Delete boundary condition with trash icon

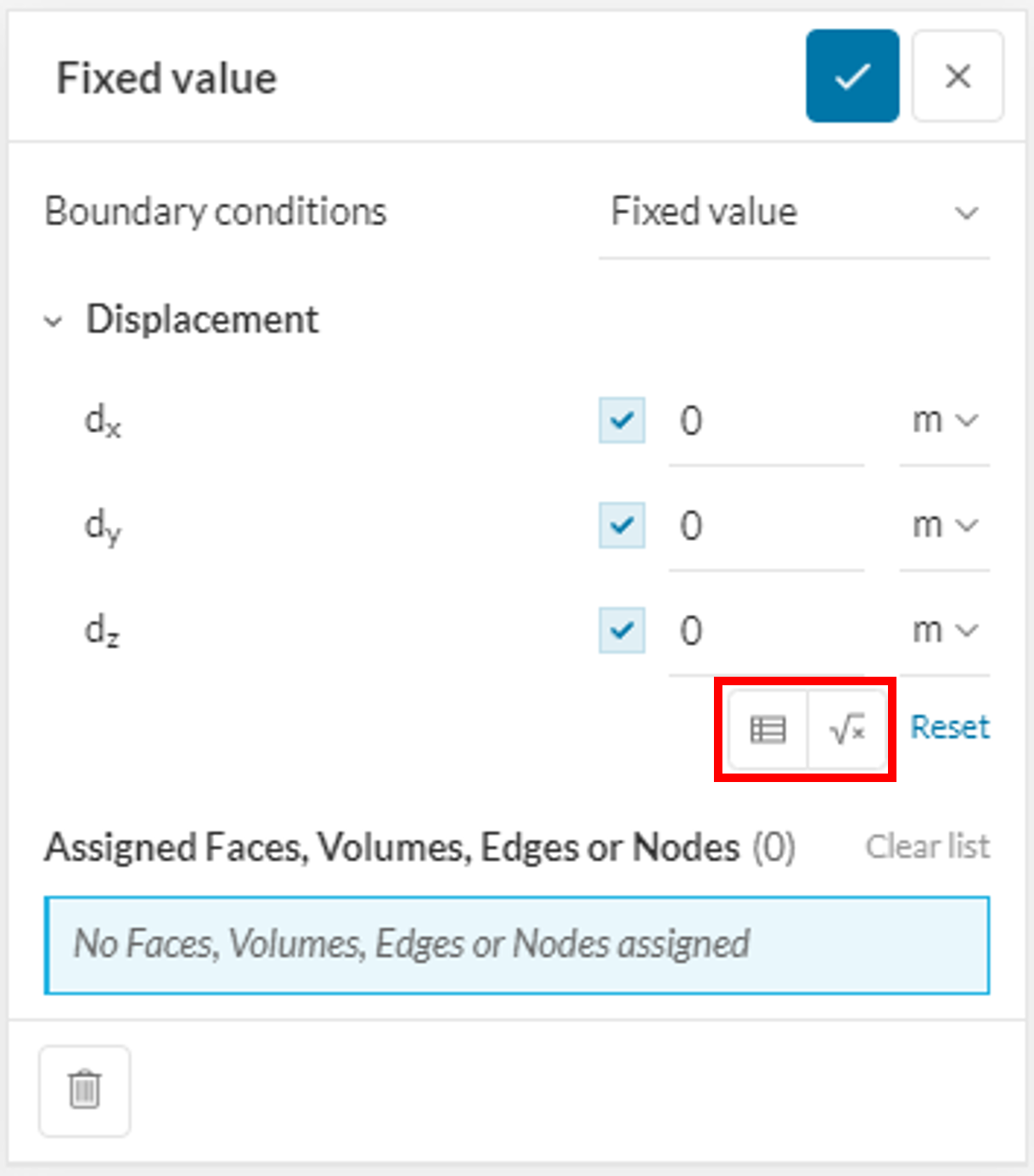[85, 1090]
